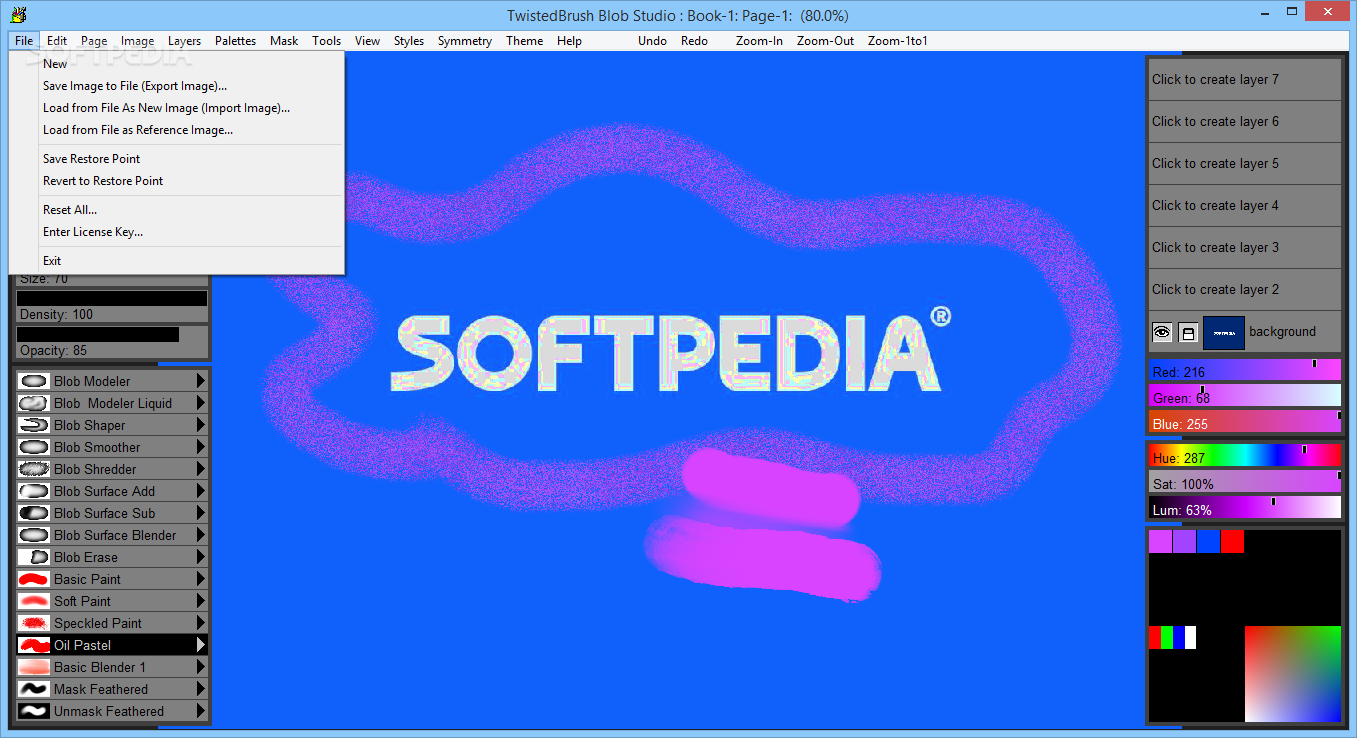Click the TwistedBrush app icon in title bar
This screenshot has height=738, width=1357.
(17, 14)
